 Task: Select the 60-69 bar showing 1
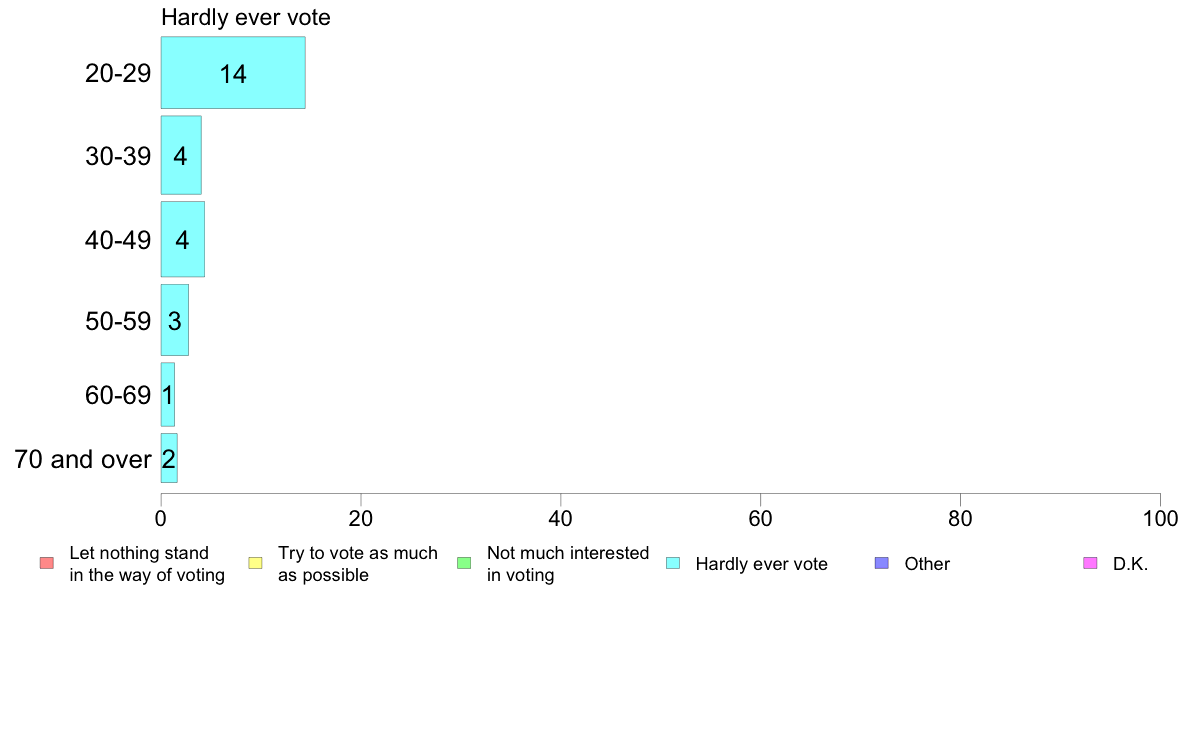[x=167, y=394]
